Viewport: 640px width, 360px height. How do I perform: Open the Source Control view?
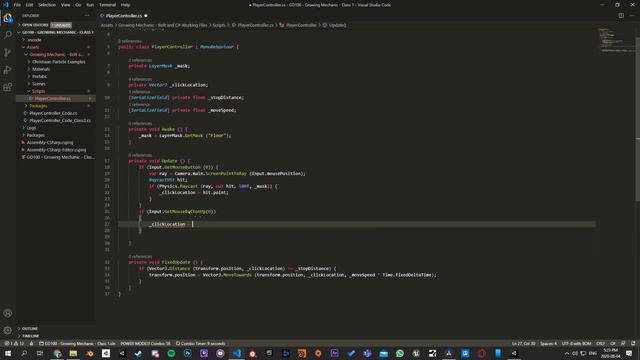[x=7, y=52]
